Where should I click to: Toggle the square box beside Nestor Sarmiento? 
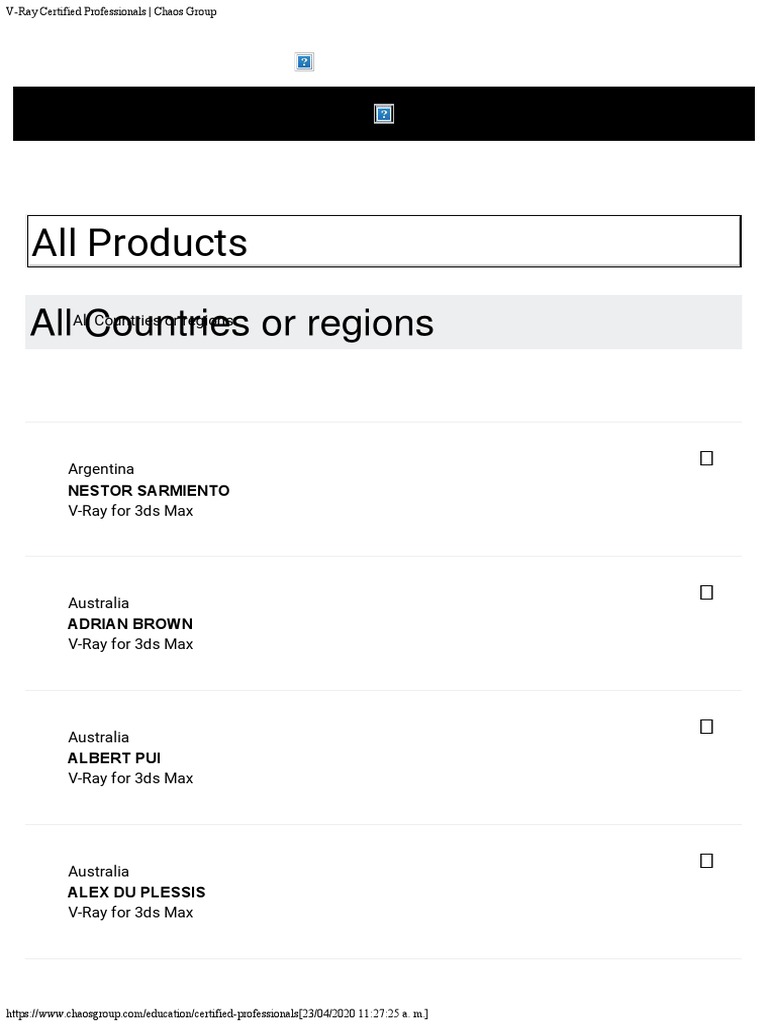pos(706,458)
